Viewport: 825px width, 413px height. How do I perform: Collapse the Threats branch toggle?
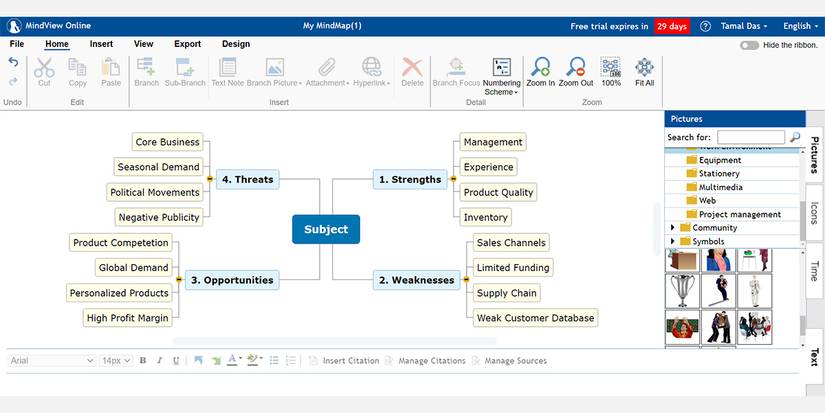(x=209, y=179)
